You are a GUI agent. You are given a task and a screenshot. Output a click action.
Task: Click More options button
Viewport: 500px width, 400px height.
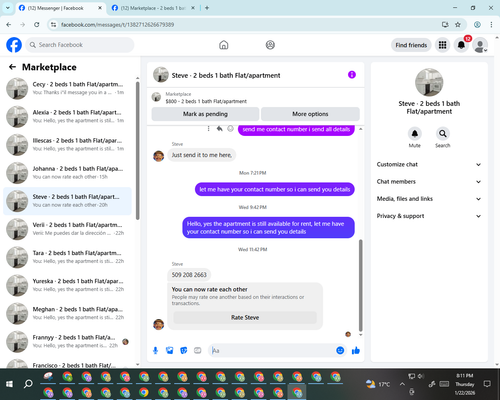pyautogui.click(x=310, y=114)
